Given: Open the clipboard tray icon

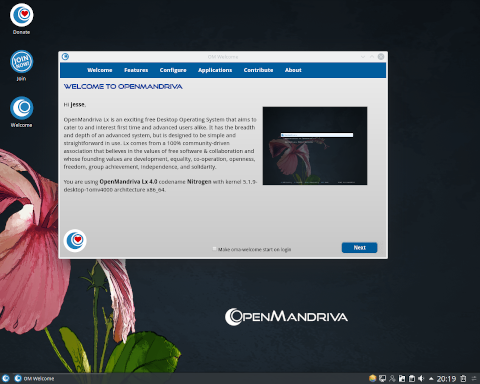Looking at the screenshot, I should tap(412, 378).
